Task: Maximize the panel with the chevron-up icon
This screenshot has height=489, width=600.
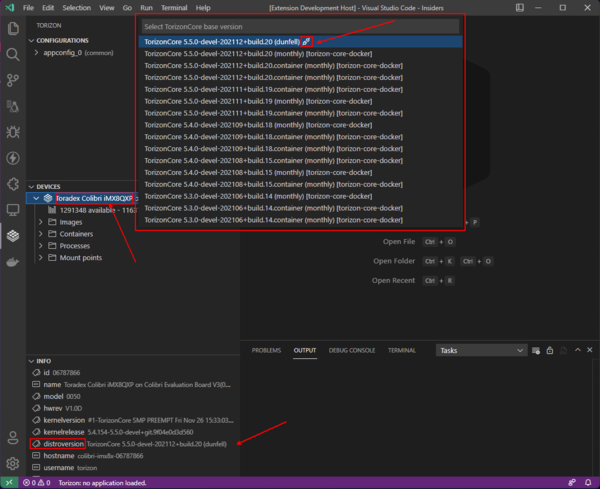Action: (x=577, y=350)
